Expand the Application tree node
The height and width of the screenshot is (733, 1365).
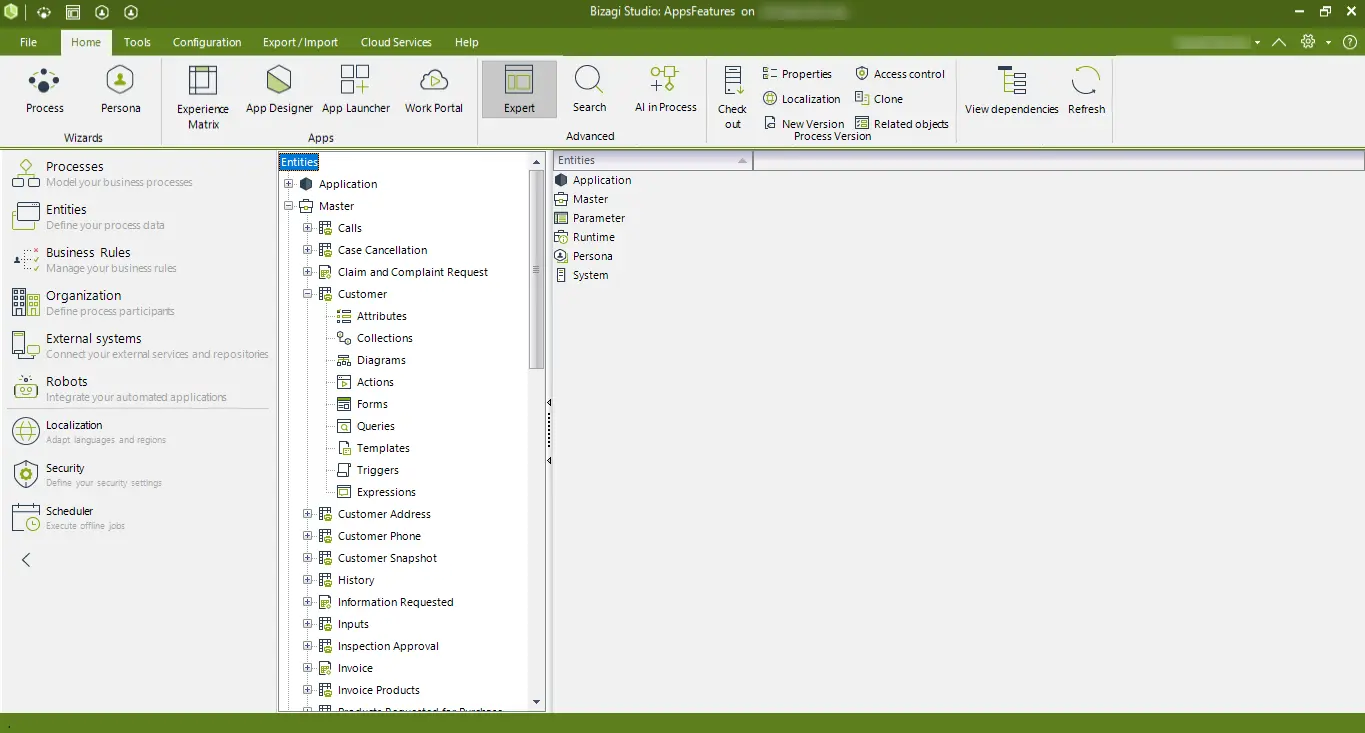[289, 184]
